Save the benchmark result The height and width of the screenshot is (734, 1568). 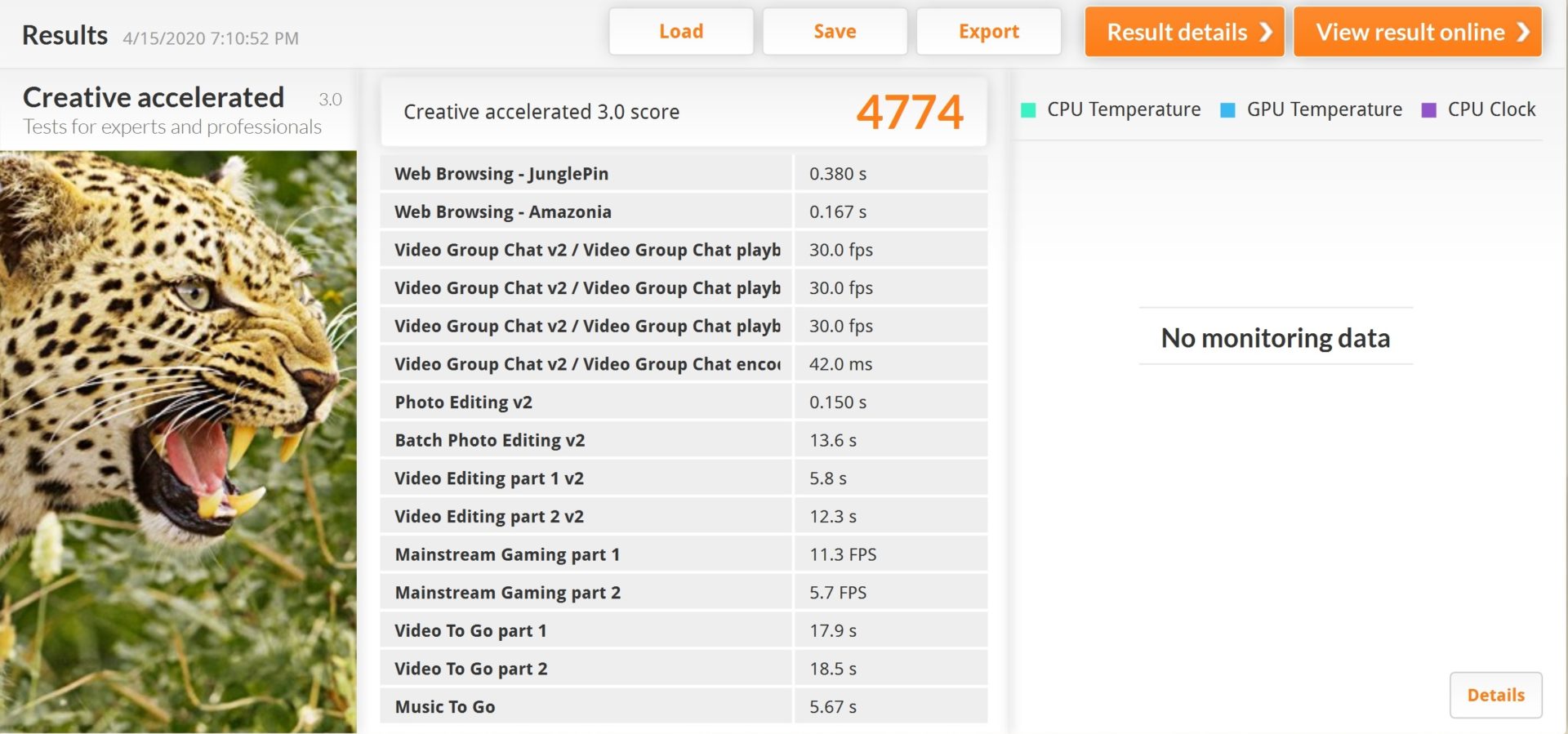coord(834,32)
